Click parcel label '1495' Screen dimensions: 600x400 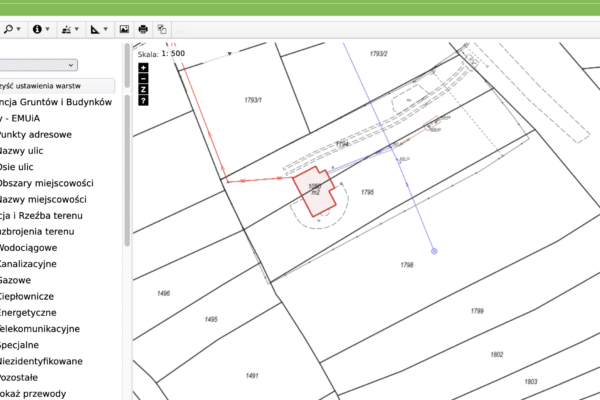211,319
